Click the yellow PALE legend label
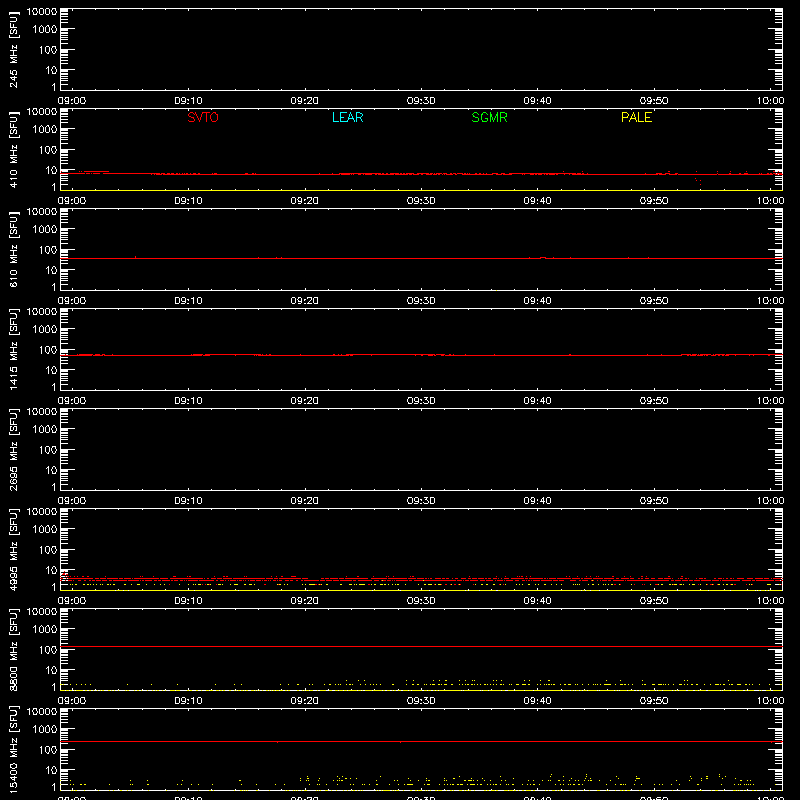This screenshot has width=800, height=800. click(x=636, y=117)
